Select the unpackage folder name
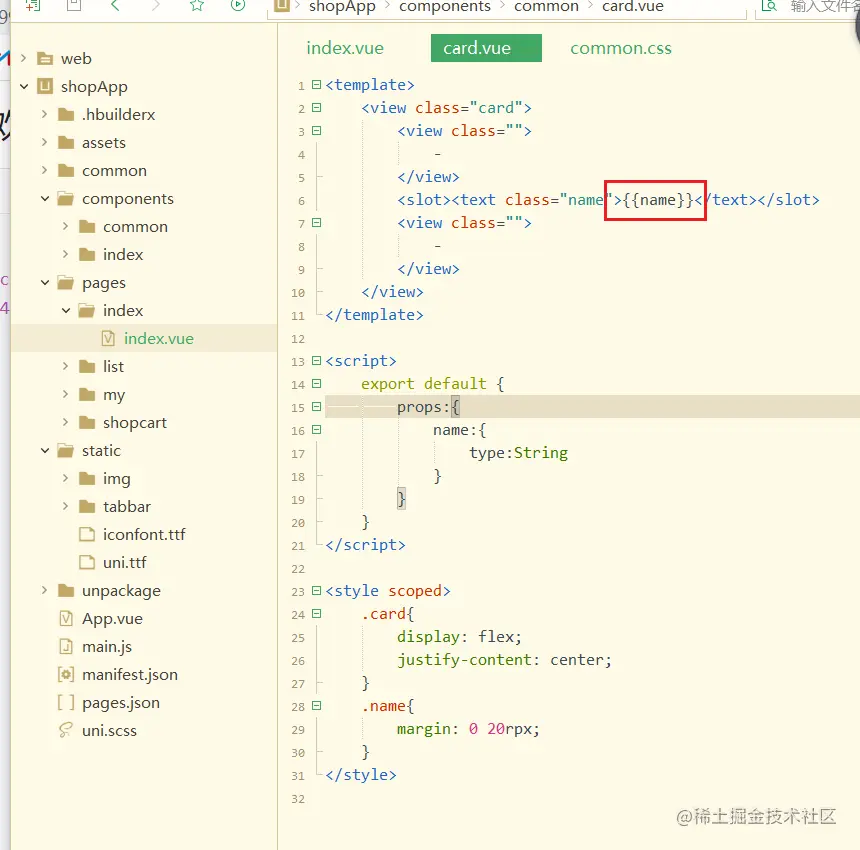The image size is (860, 850). click(x=121, y=591)
